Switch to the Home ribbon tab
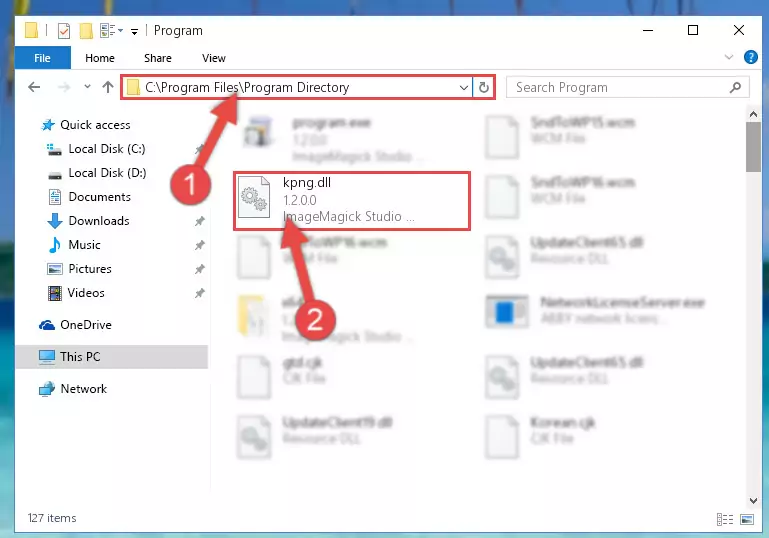The height and width of the screenshot is (538, 769). point(100,58)
